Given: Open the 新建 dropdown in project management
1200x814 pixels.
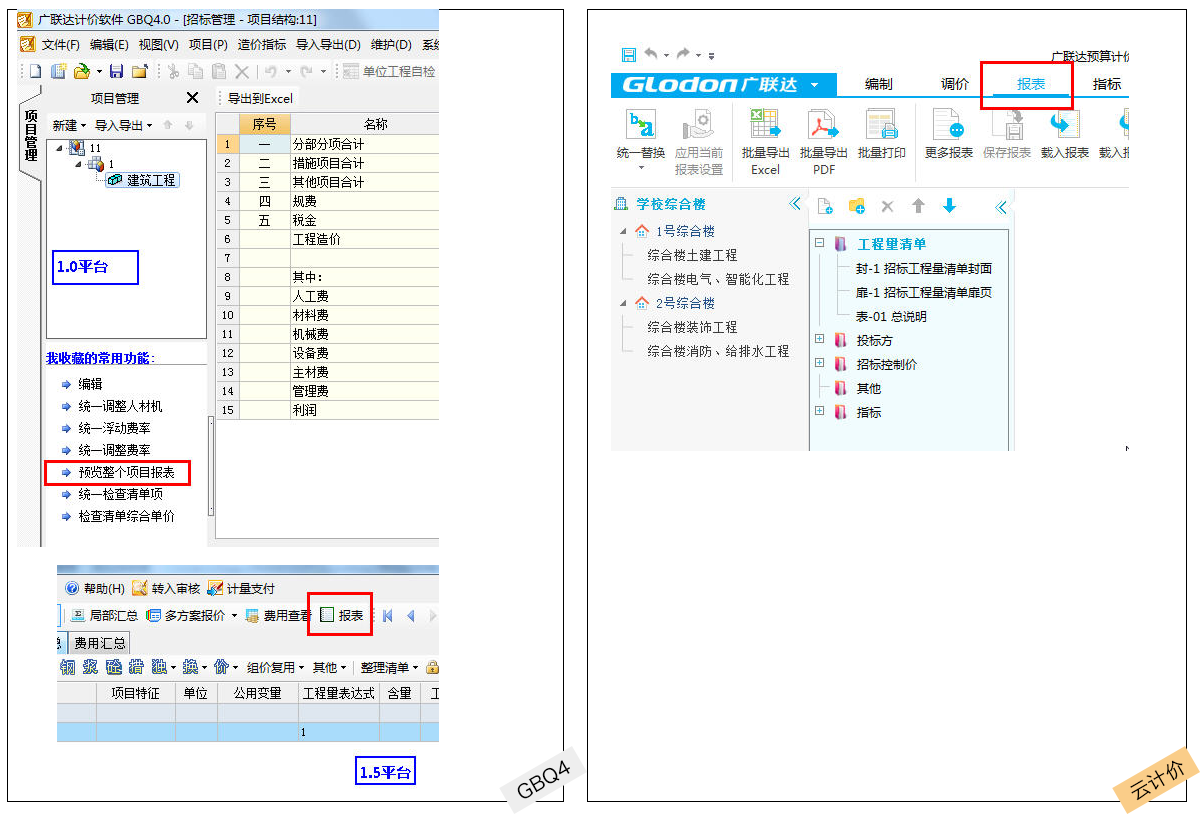Looking at the screenshot, I should point(69,126).
